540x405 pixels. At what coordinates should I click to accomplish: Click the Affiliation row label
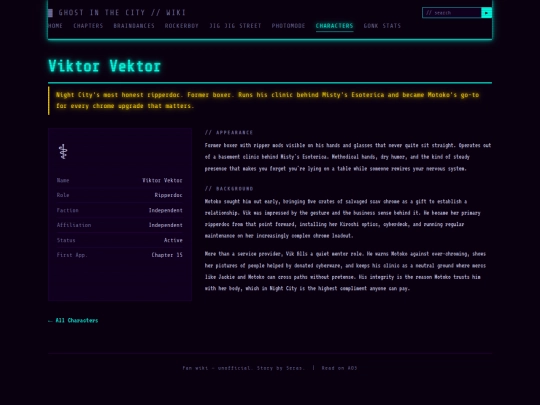pos(74,225)
